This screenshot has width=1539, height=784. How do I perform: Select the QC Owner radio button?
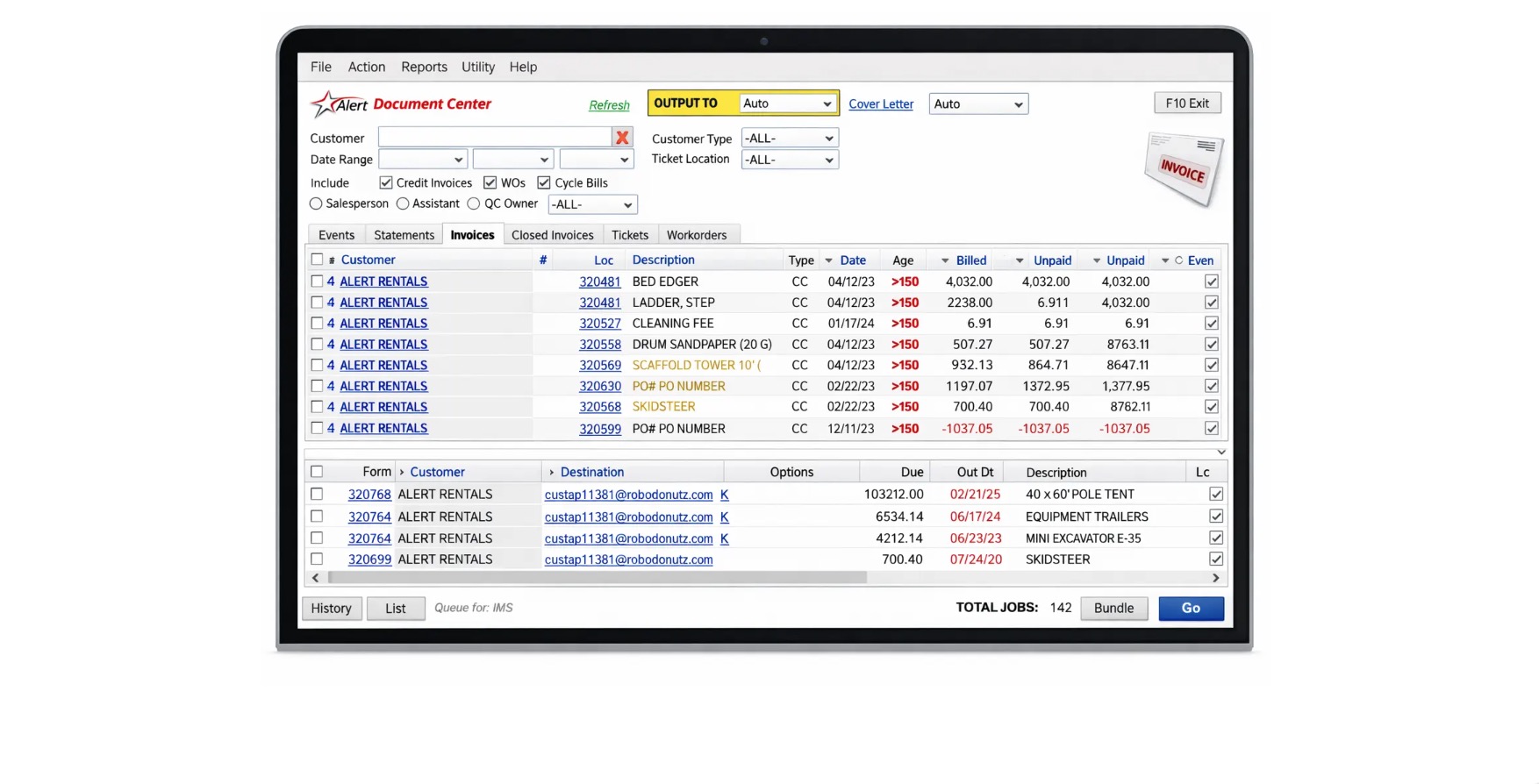(474, 203)
